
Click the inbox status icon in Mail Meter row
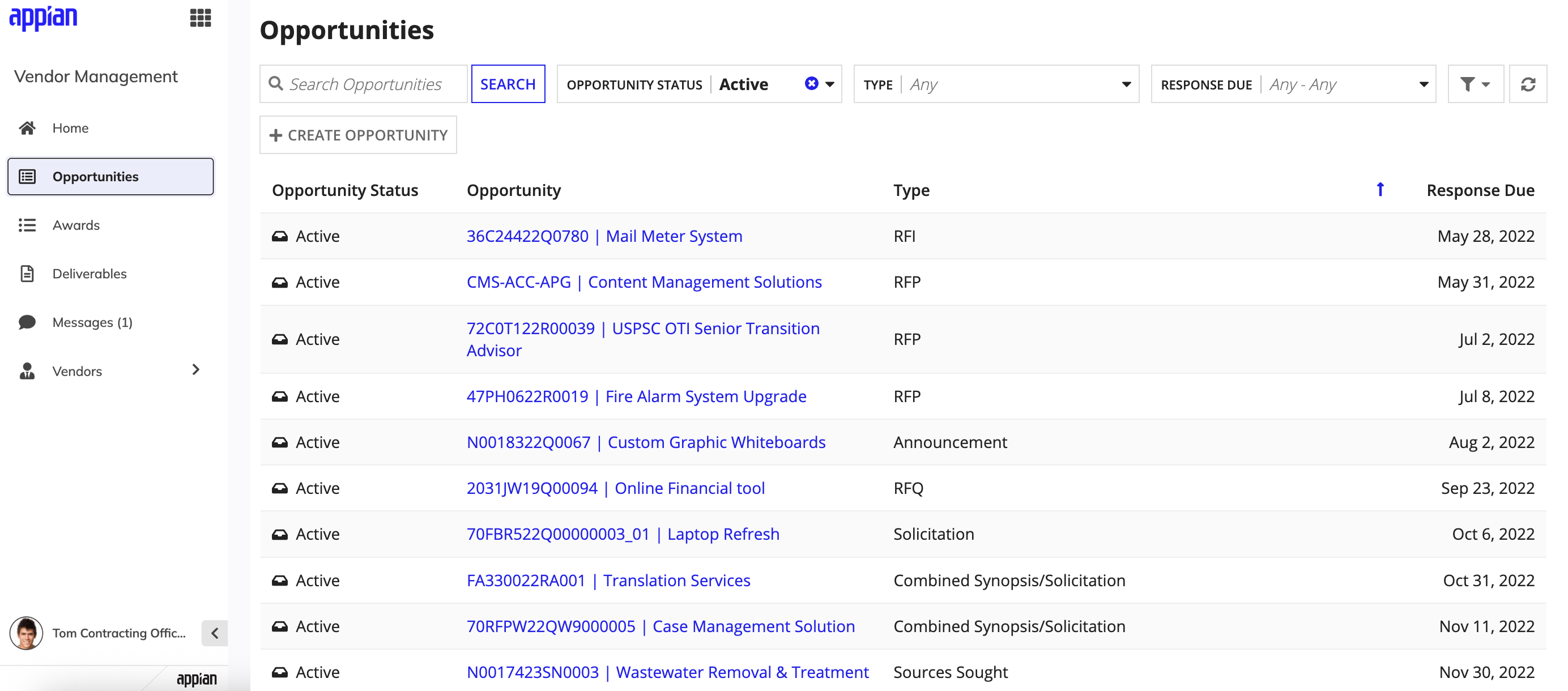click(279, 236)
